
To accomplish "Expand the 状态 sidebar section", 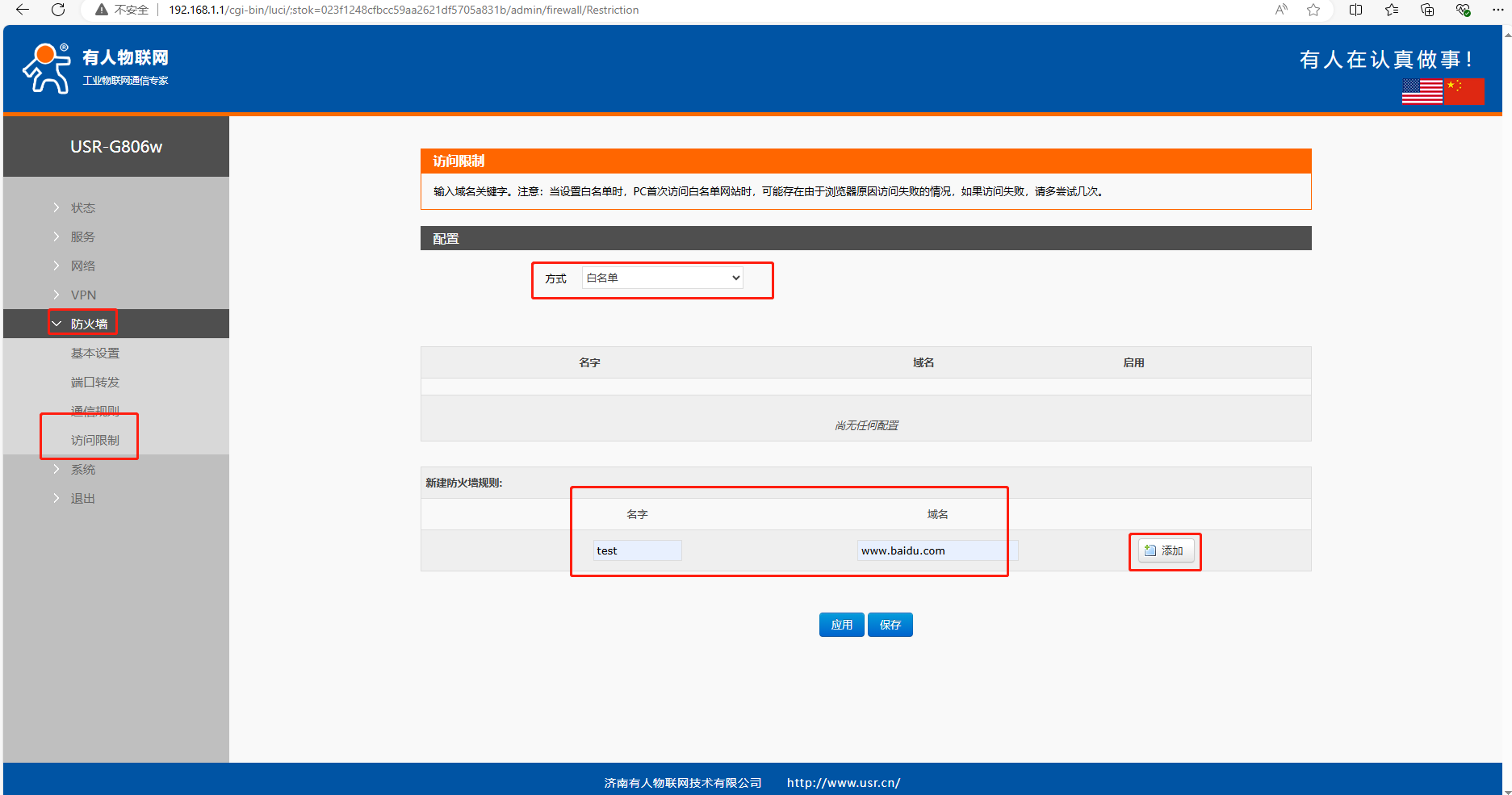I will pyautogui.click(x=82, y=207).
